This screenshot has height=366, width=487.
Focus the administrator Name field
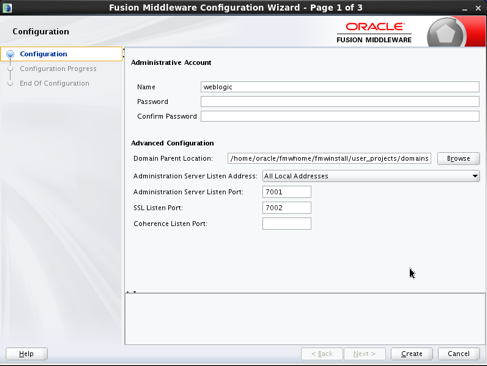[x=340, y=87]
